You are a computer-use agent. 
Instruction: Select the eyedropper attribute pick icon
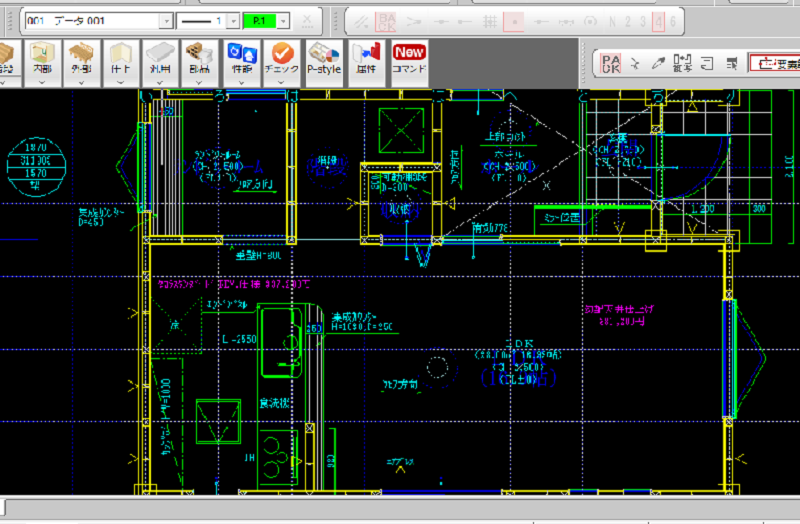click(x=659, y=63)
